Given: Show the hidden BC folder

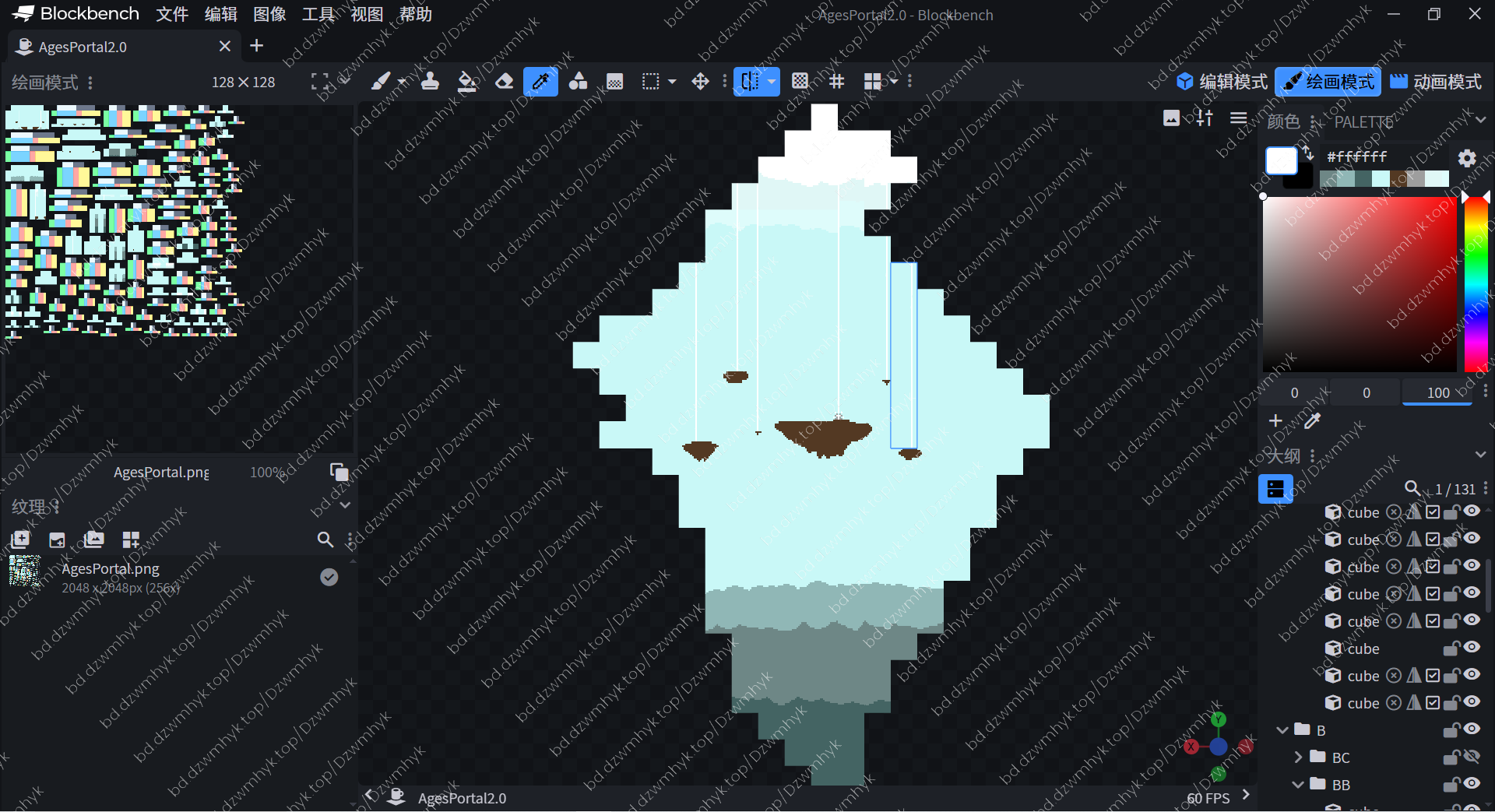Looking at the screenshot, I should 1471,757.
